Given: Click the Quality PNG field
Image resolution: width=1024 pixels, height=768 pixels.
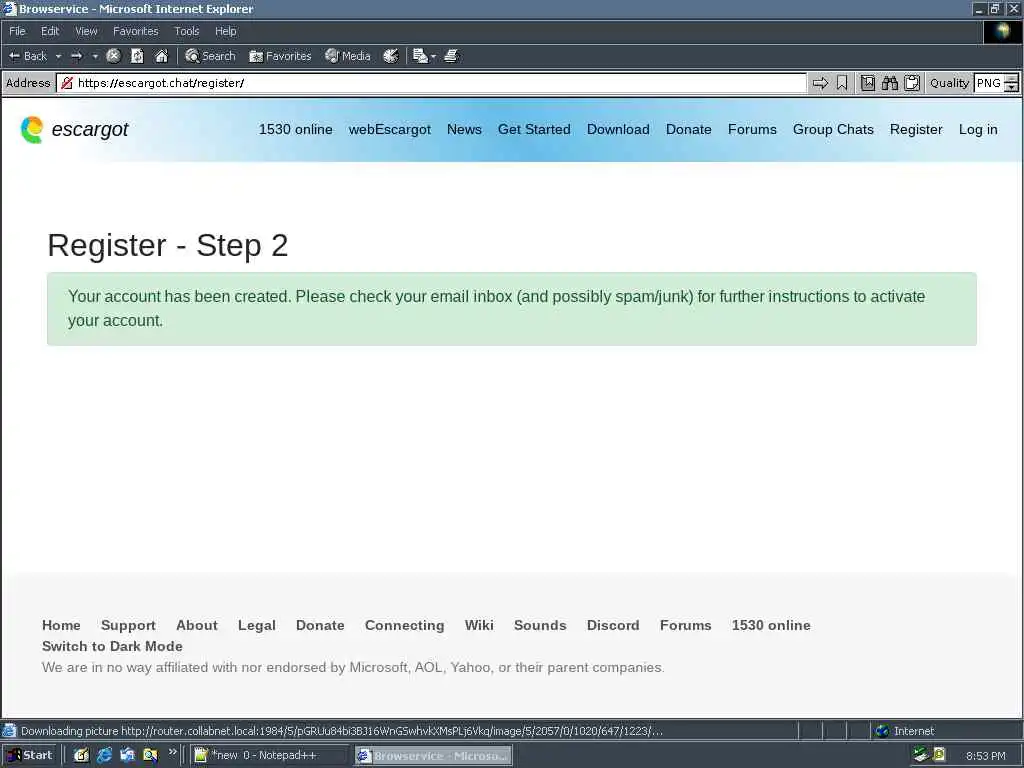Looking at the screenshot, I should click(x=989, y=83).
